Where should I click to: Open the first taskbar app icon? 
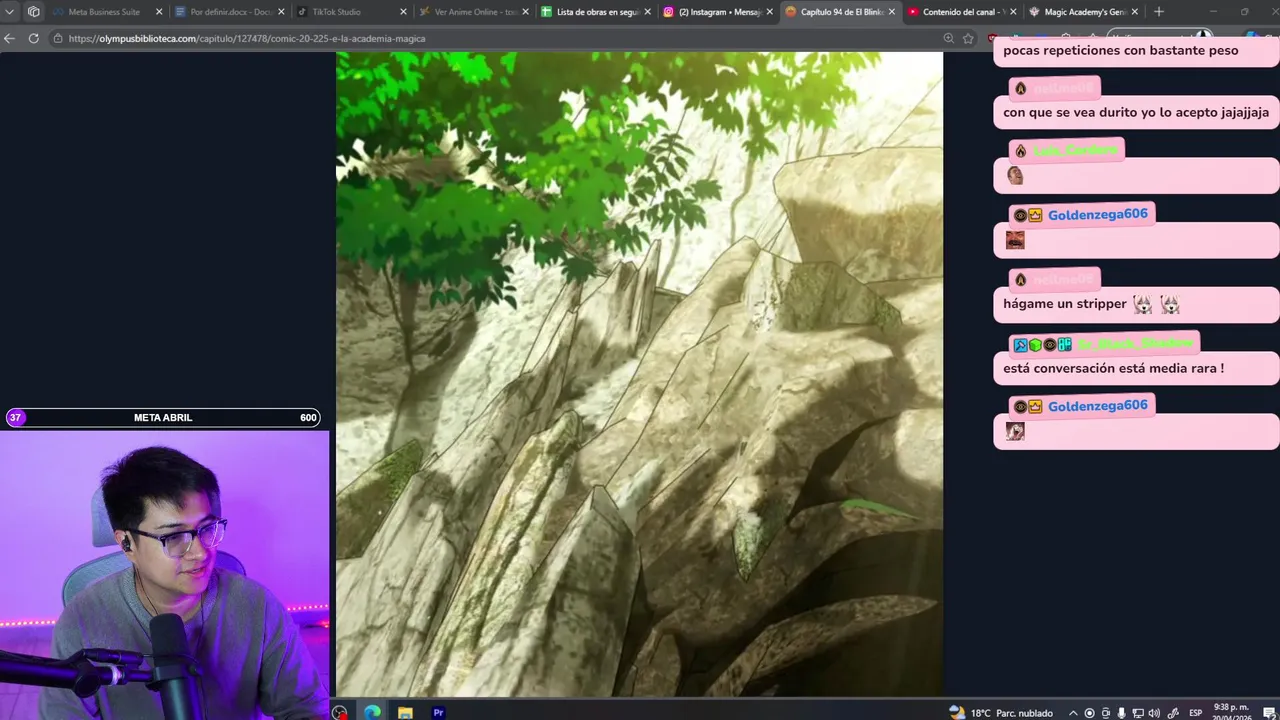340,712
